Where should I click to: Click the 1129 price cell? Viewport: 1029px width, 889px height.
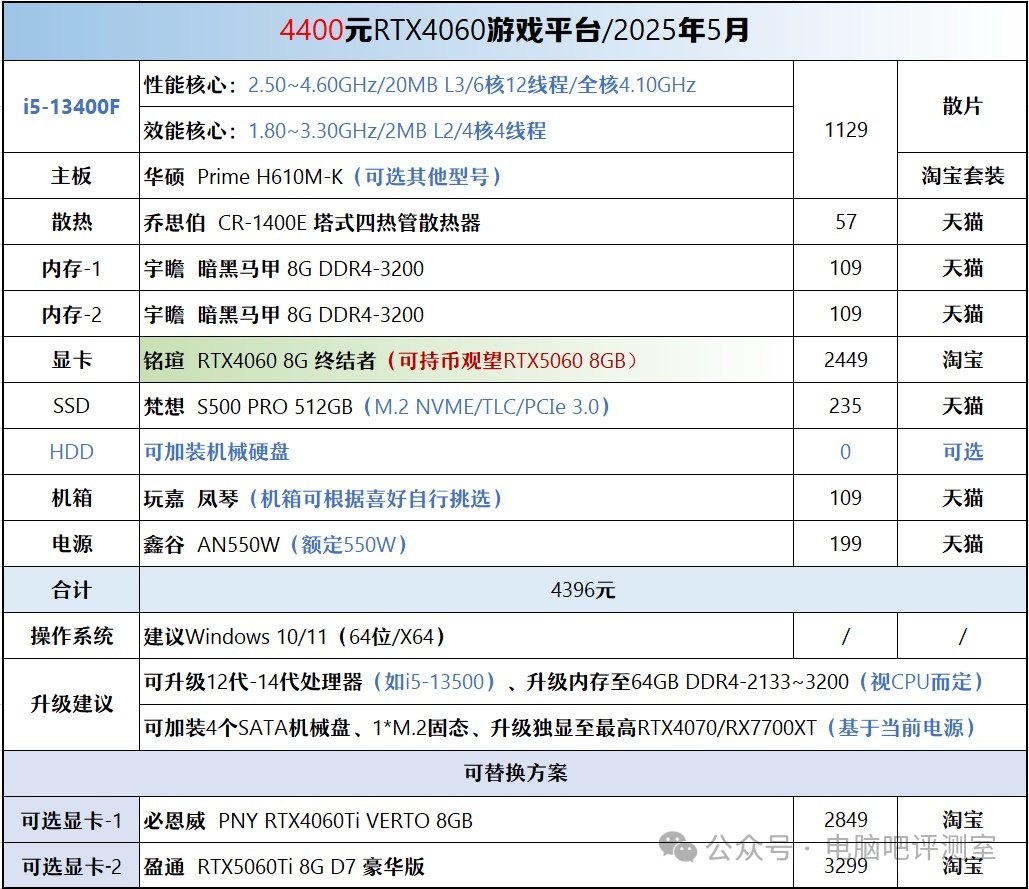(x=845, y=130)
